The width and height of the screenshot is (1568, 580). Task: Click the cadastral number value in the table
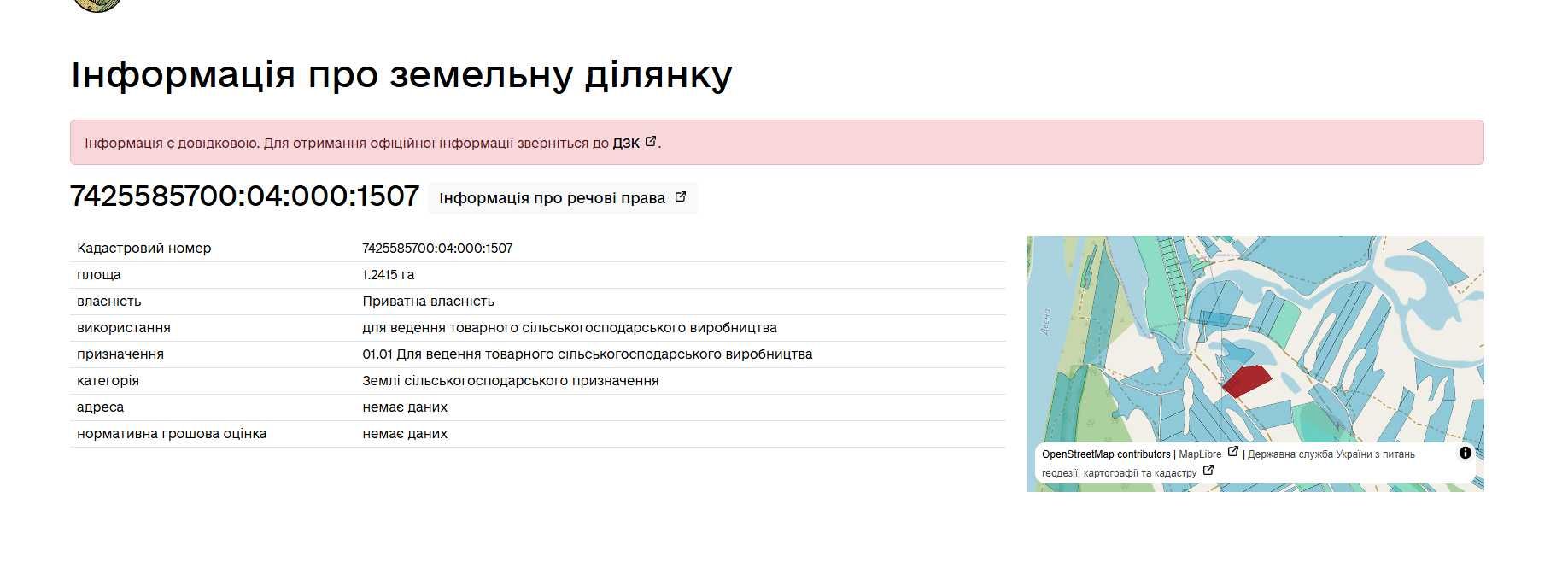tap(437, 248)
